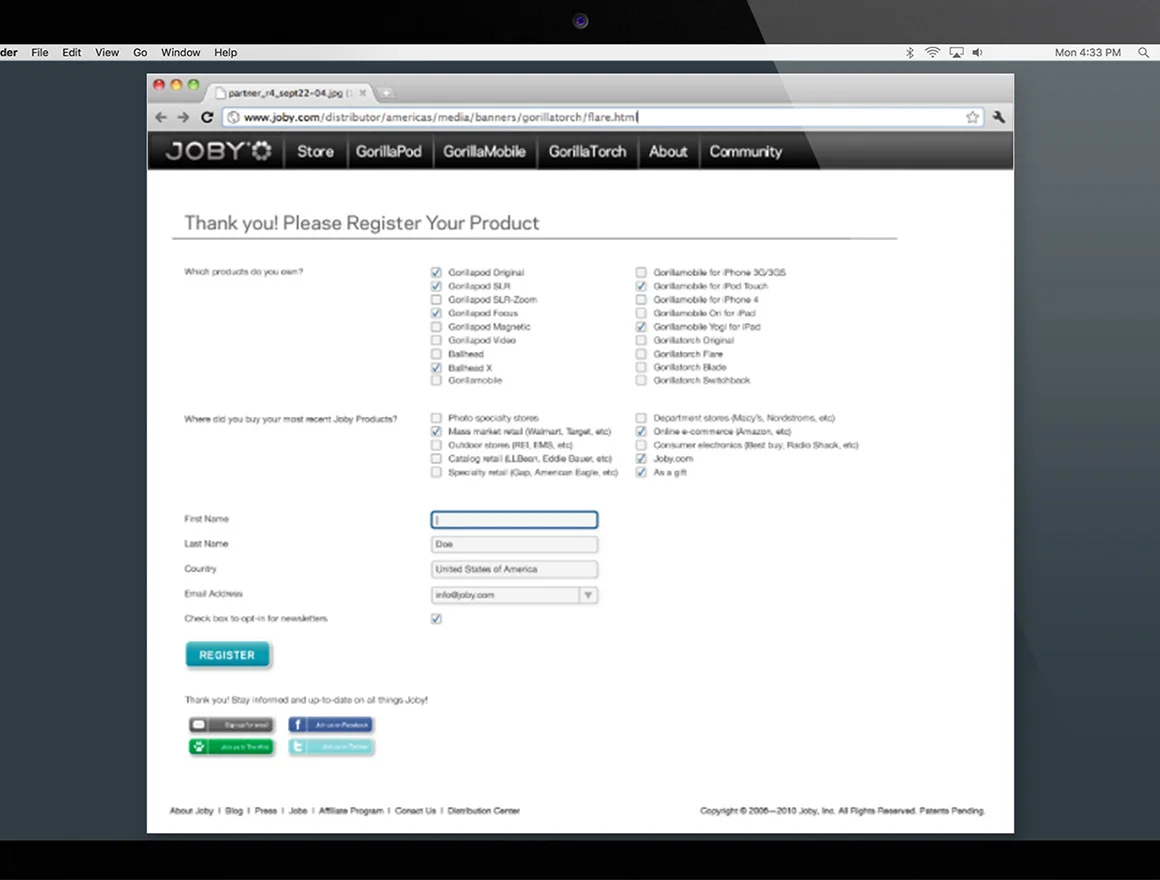Check Photo specialty stores checkbox
Image resolution: width=1160 pixels, height=880 pixels.
pos(436,418)
